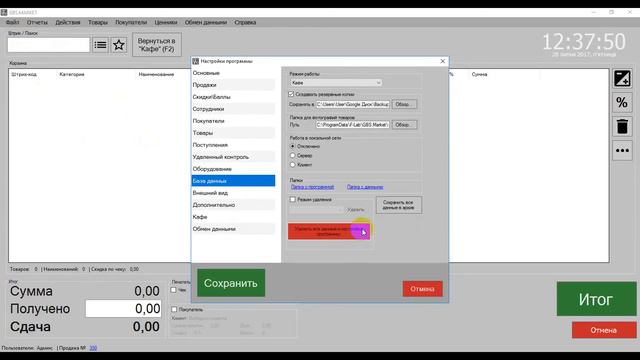The width and height of the screenshot is (640, 360).
Task: Click the red Отмена button in the settings dialog
Action: 422,289
